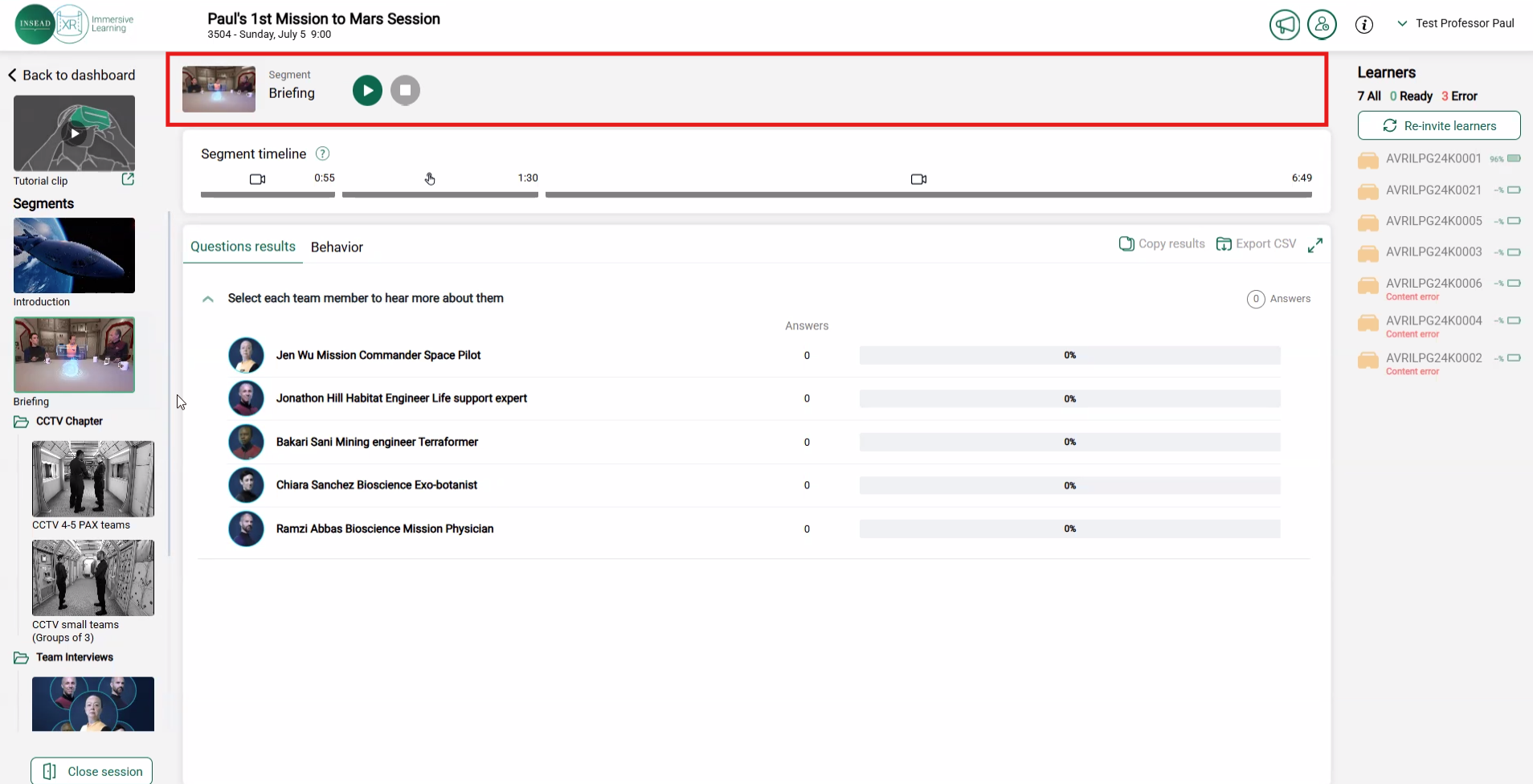Stop the Briefing segment

pyautogui.click(x=405, y=90)
